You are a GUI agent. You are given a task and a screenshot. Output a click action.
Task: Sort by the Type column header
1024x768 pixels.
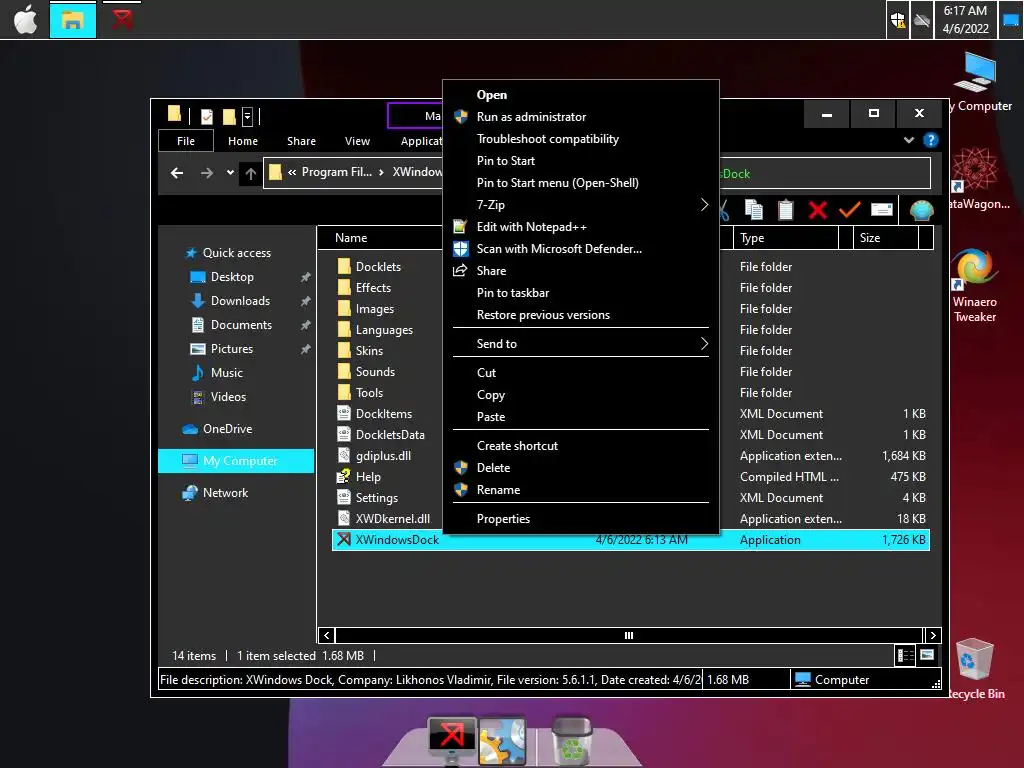coord(786,238)
